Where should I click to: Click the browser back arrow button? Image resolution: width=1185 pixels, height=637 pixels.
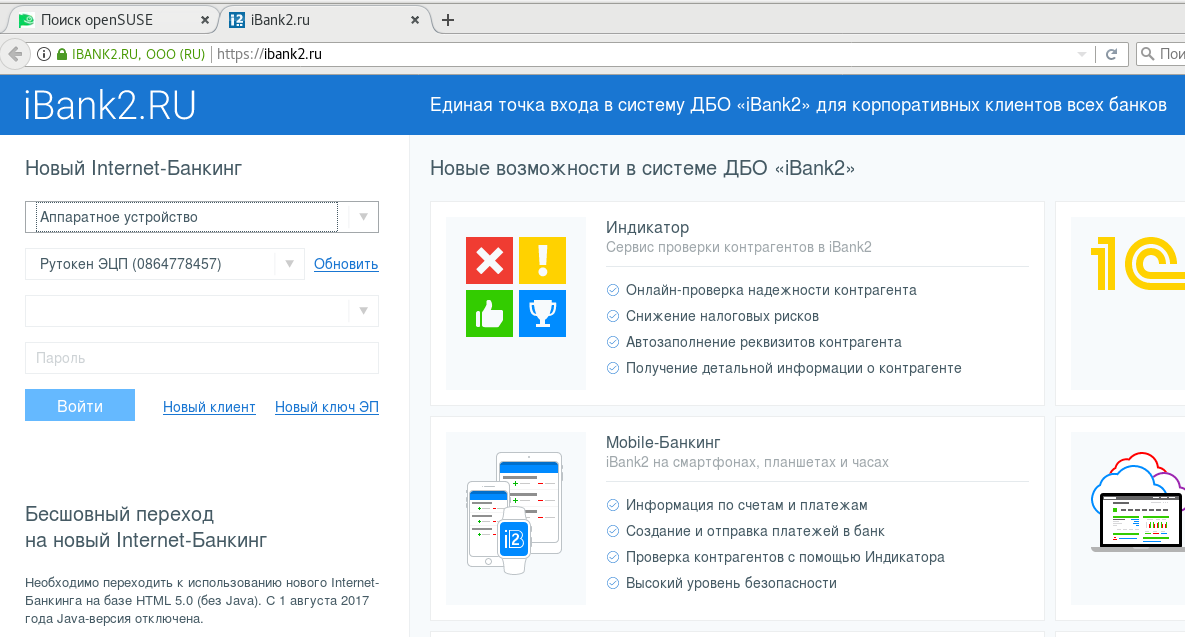[14, 54]
